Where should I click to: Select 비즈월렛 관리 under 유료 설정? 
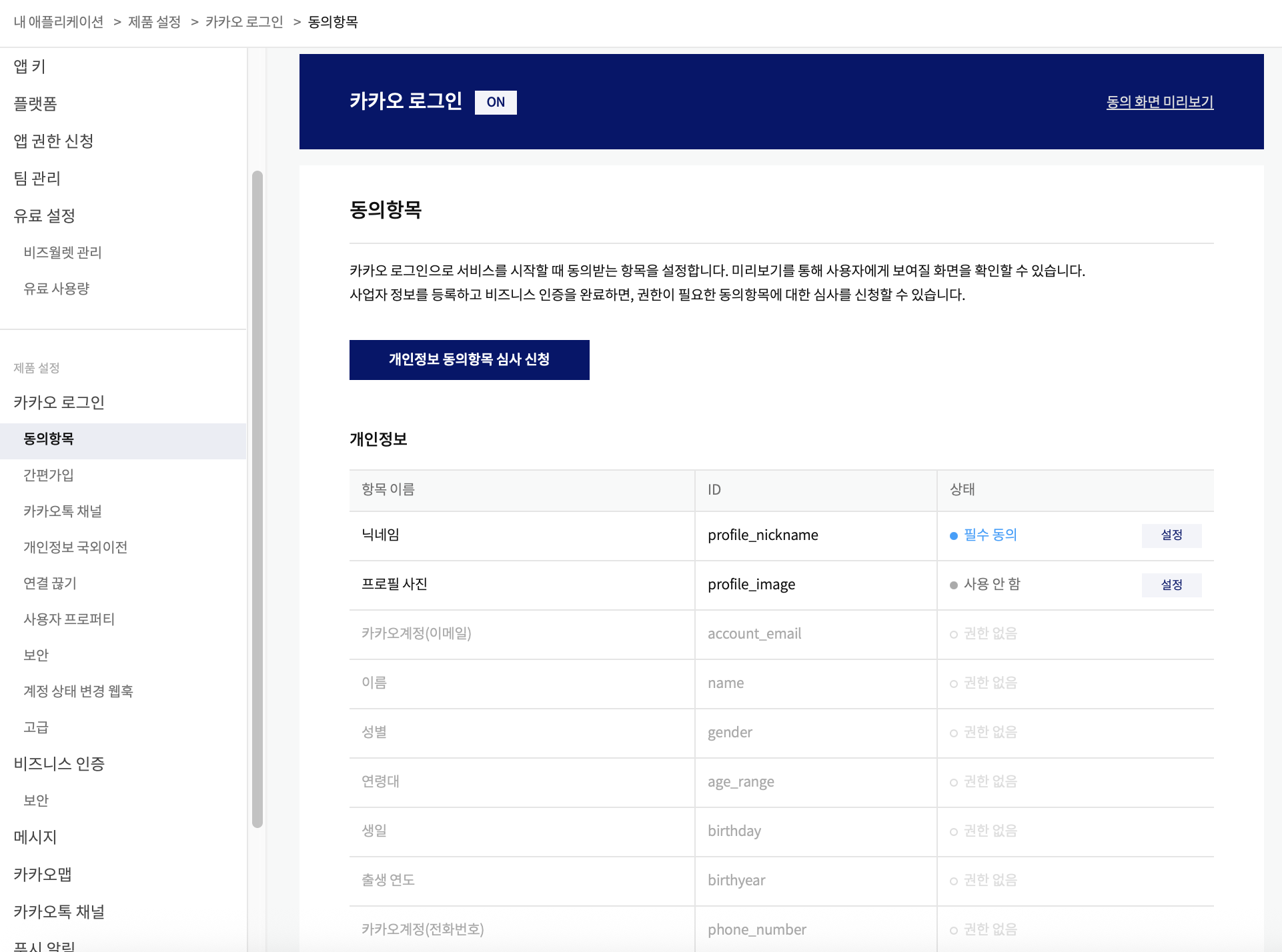click(63, 252)
